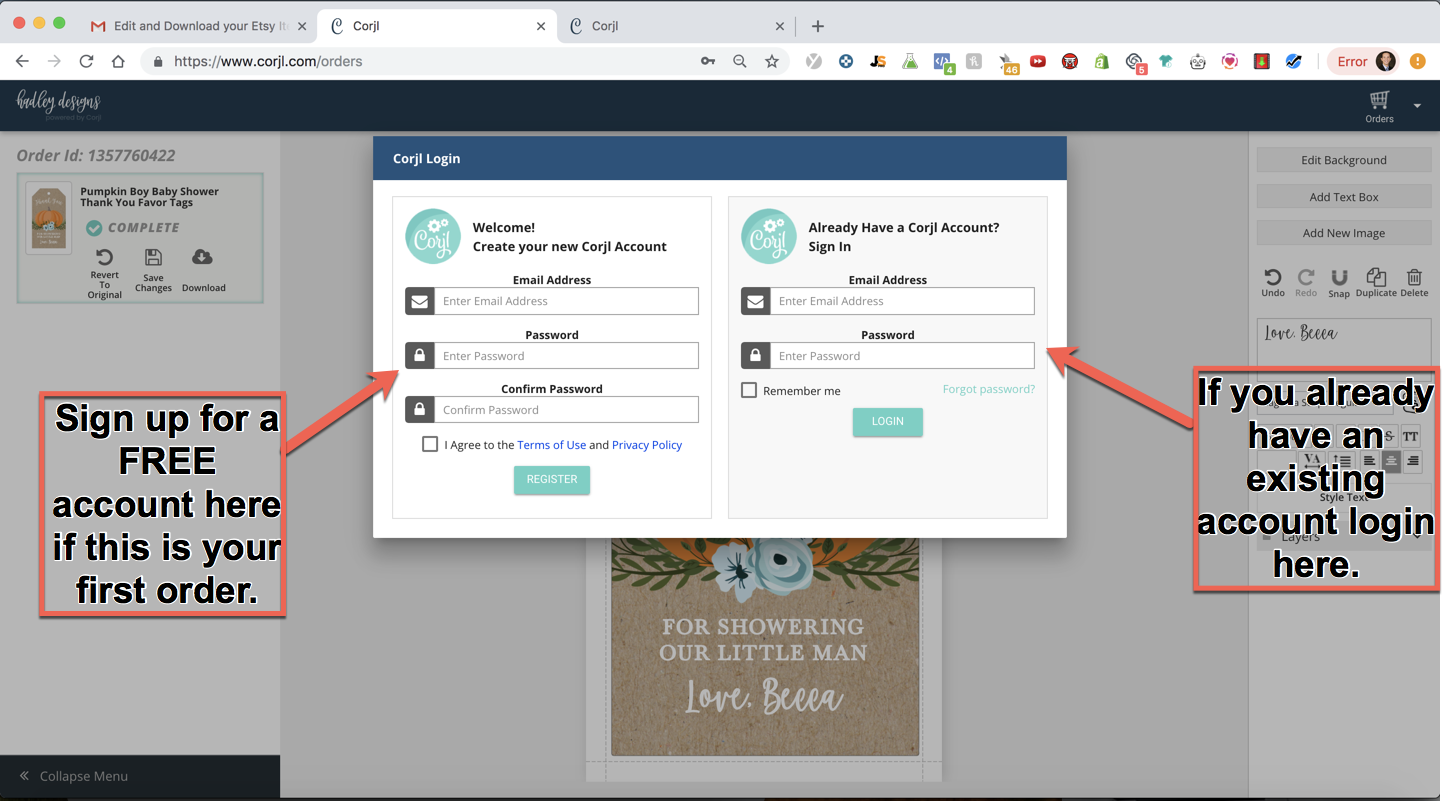The width and height of the screenshot is (1443, 801).
Task: Reload the page
Action: click(x=86, y=61)
